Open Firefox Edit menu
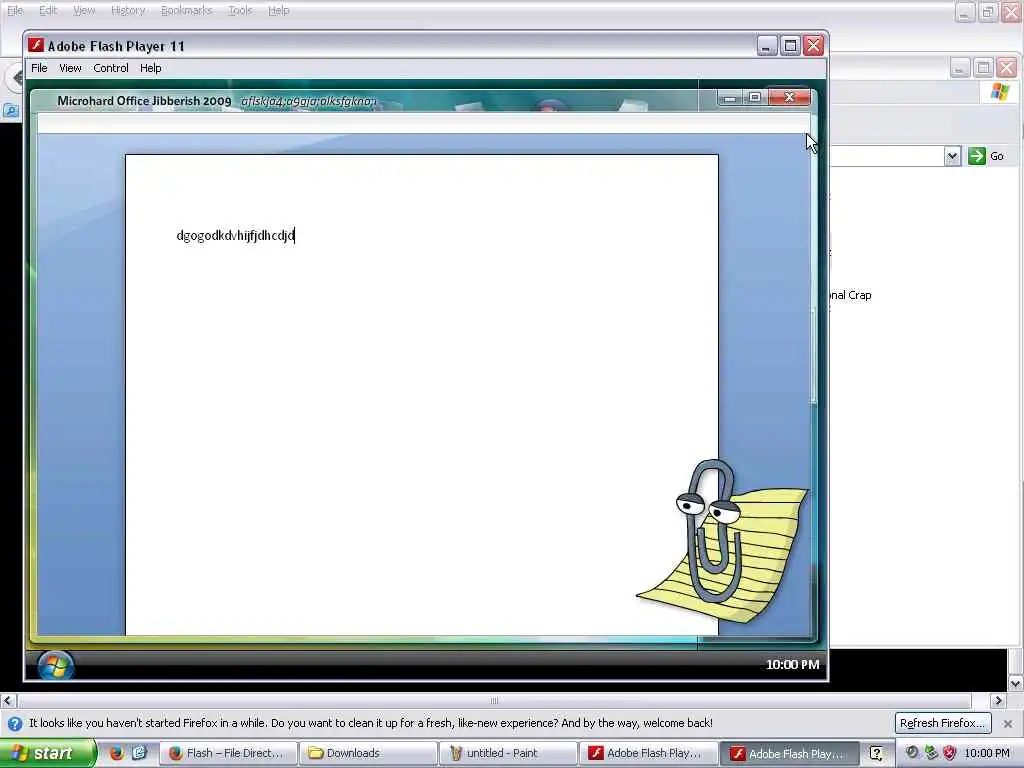 click(x=48, y=10)
